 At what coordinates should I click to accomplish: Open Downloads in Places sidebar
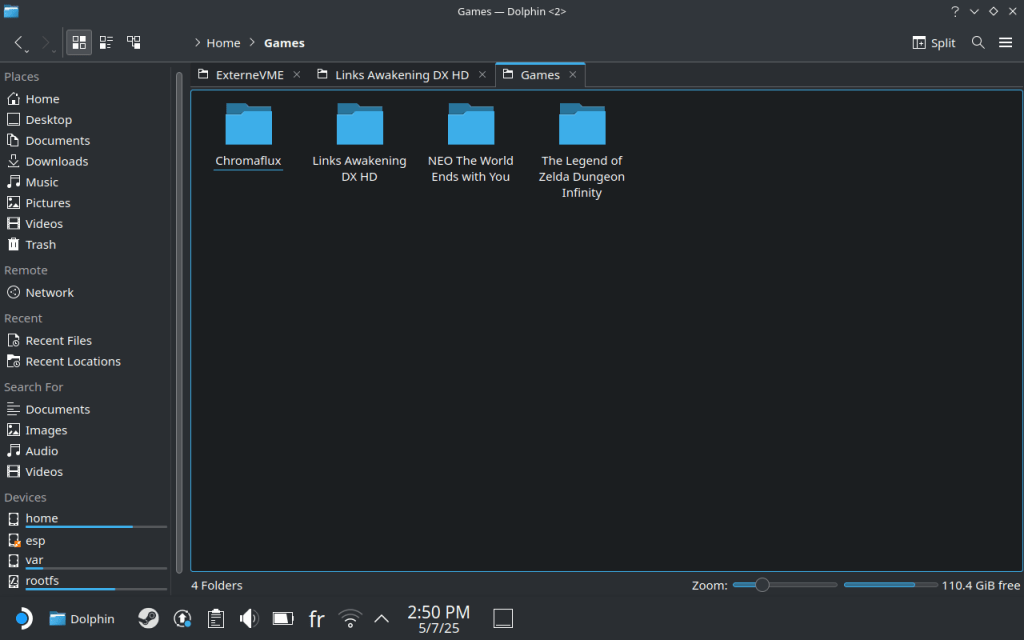(56, 161)
